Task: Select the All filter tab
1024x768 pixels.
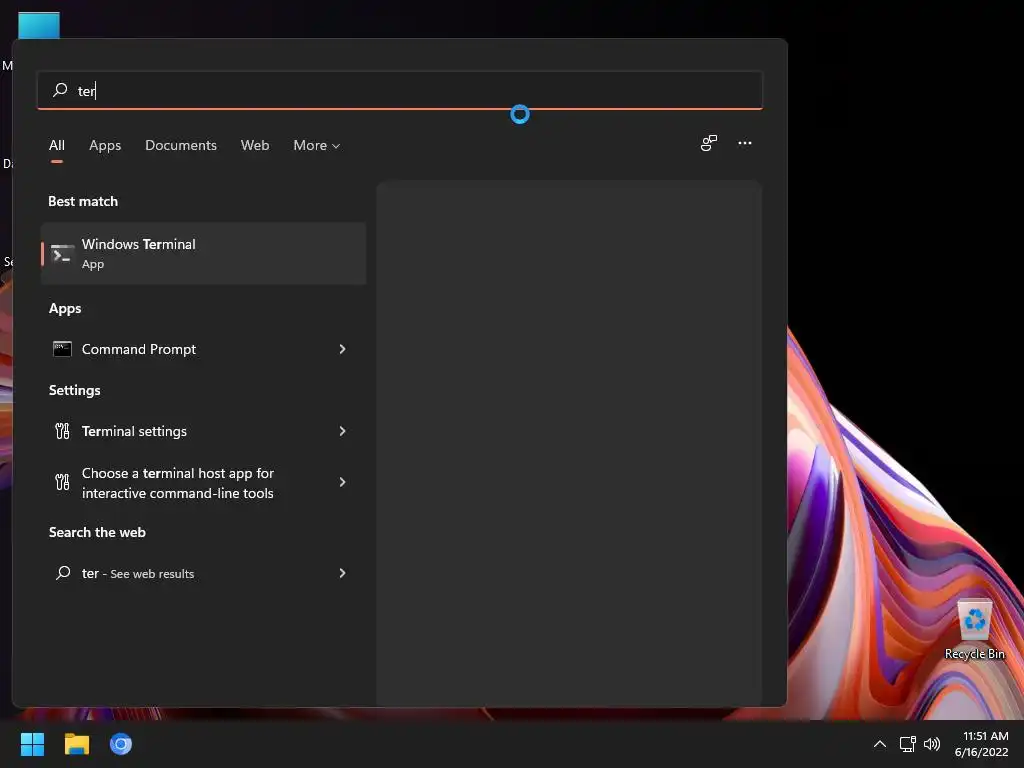Action: click(57, 145)
